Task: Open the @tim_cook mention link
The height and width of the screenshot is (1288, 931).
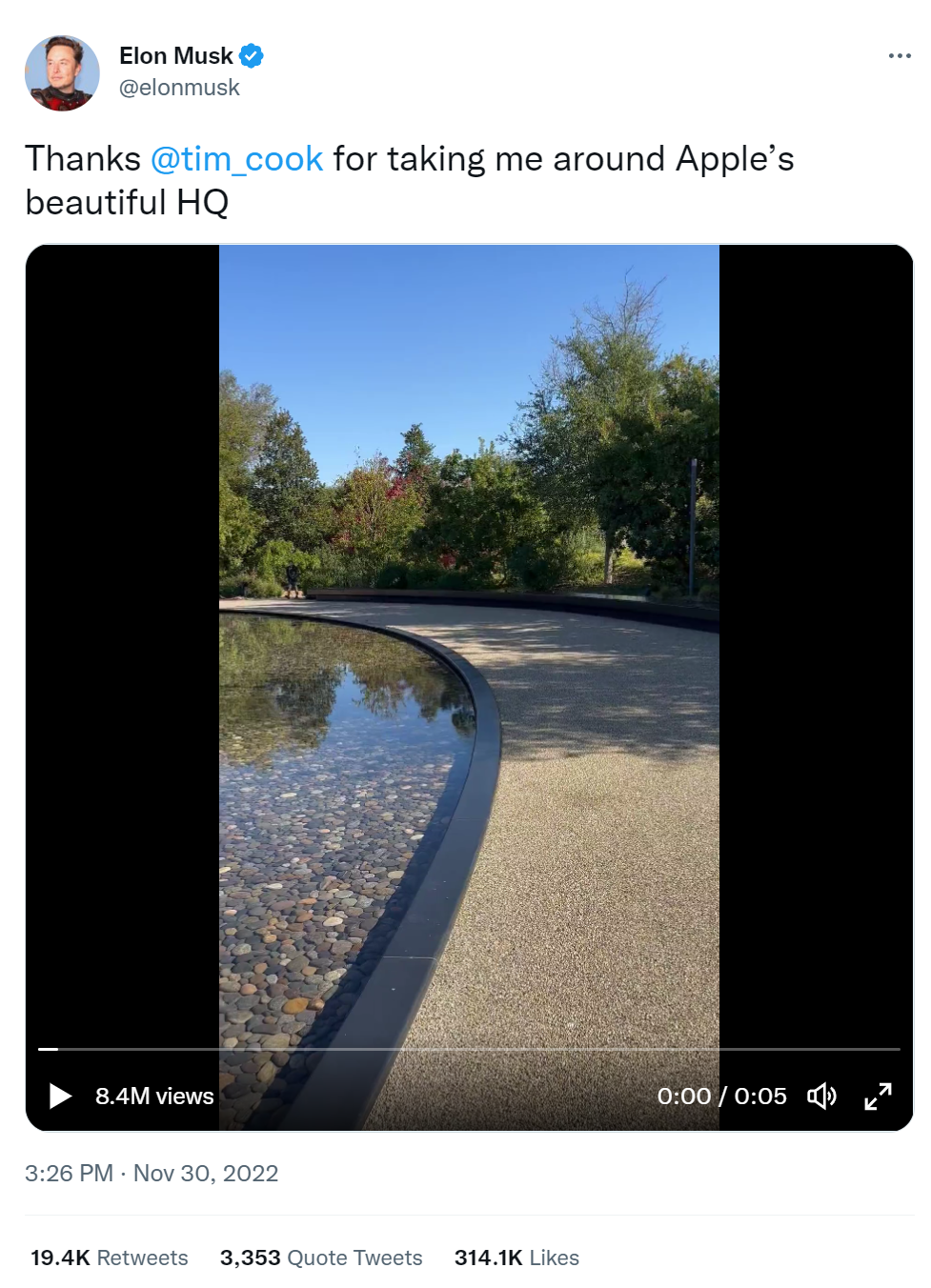Action: [x=236, y=159]
